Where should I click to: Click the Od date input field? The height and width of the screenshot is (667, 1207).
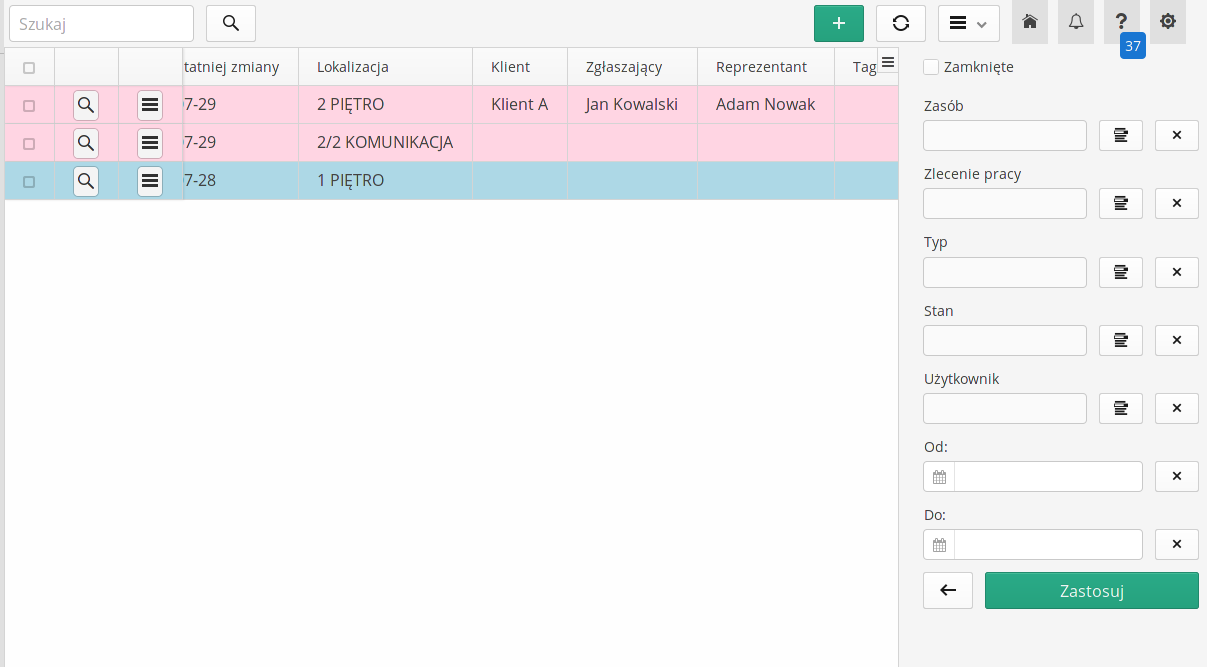point(1047,476)
